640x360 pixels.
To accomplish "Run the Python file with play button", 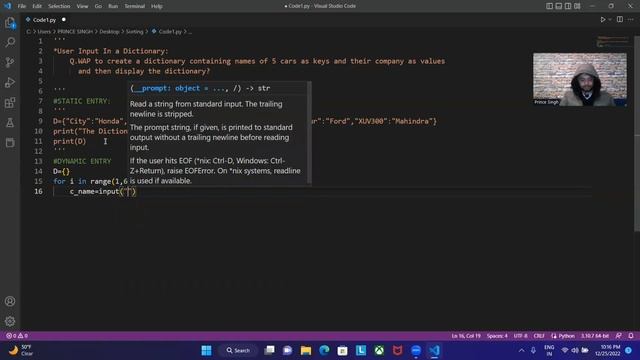I will coord(602,20).
